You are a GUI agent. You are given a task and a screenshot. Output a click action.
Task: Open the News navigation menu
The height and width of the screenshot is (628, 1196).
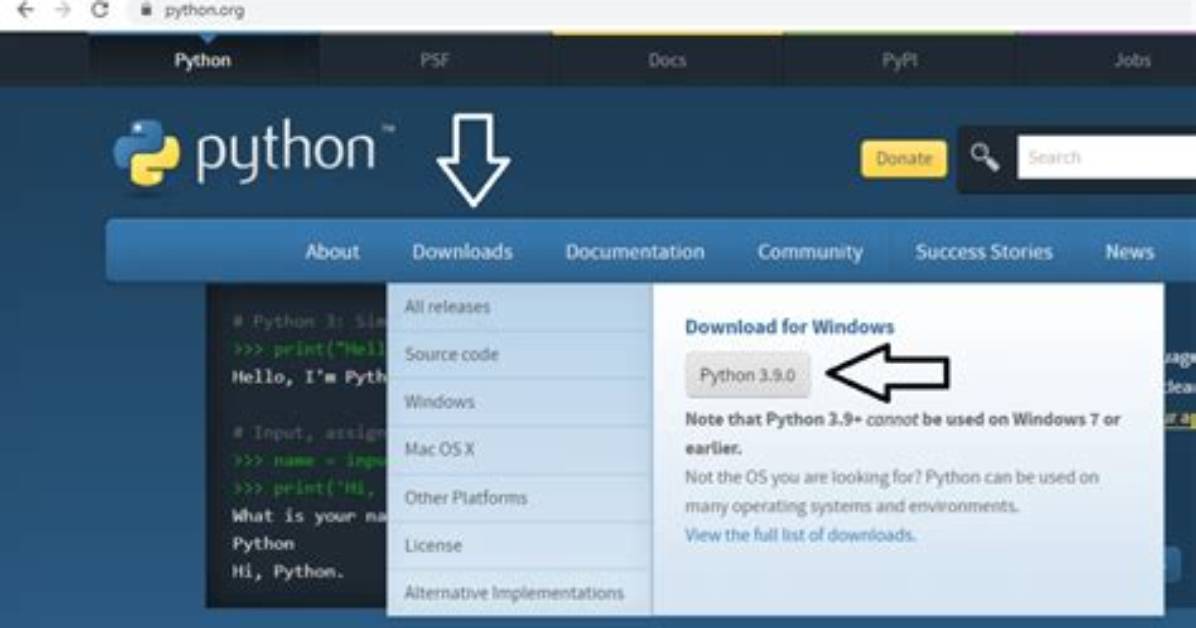tap(1130, 252)
